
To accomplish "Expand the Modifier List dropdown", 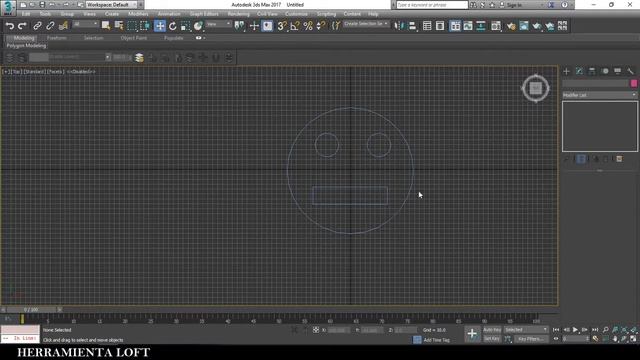I will click(x=600, y=95).
